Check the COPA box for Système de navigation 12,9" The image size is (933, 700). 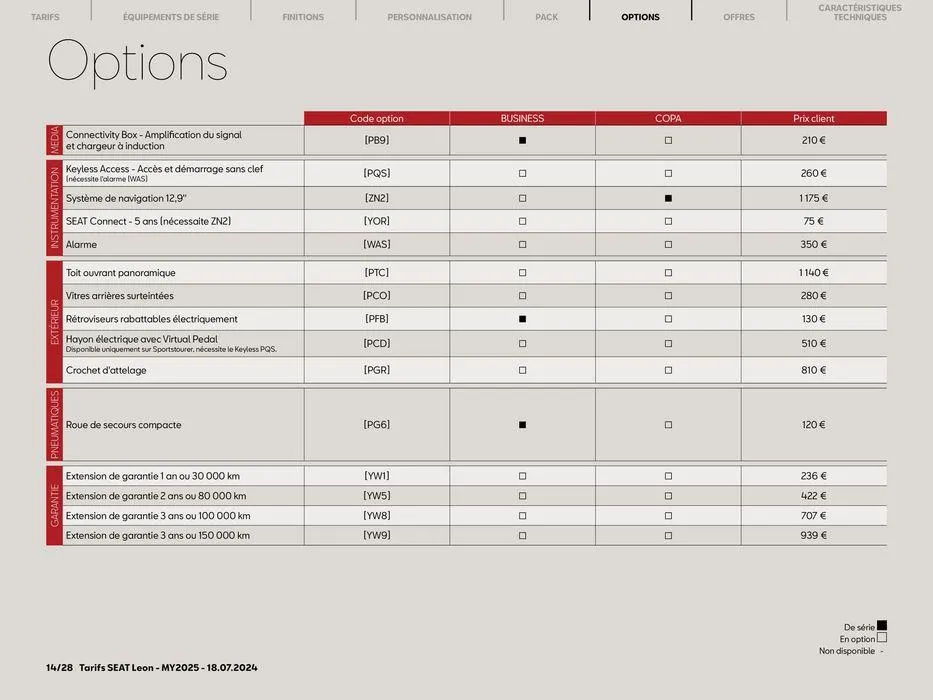click(x=667, y=197)
